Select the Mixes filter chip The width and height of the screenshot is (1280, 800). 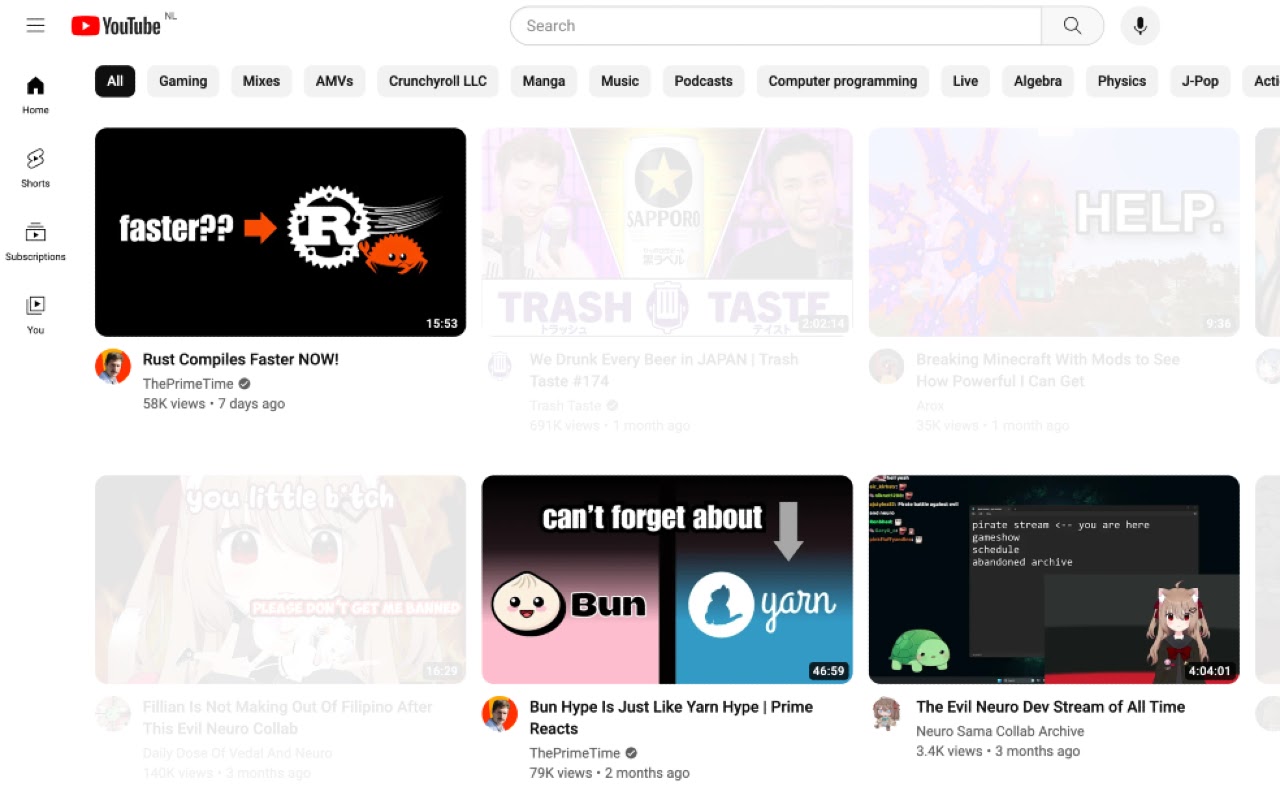261,81
